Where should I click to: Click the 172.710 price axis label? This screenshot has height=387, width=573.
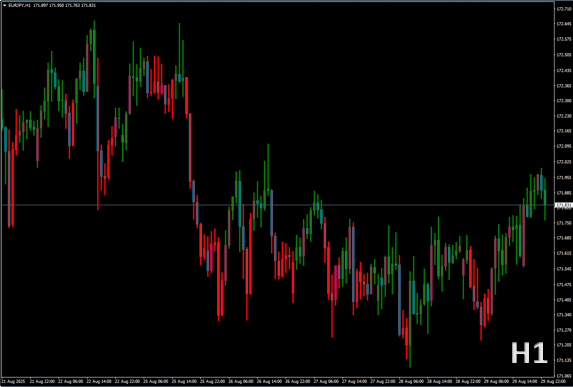(563, 8)
